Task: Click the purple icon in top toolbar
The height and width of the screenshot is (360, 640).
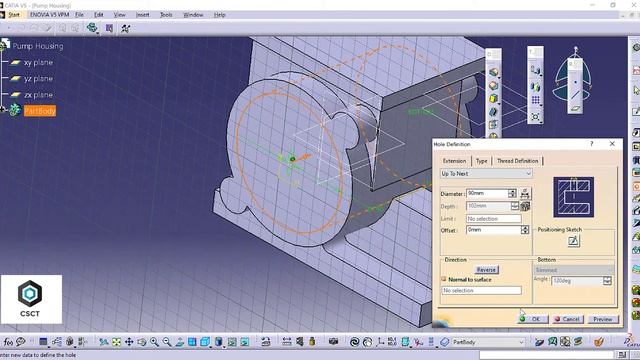Action: pyautogui.click(x=109, y=28)
